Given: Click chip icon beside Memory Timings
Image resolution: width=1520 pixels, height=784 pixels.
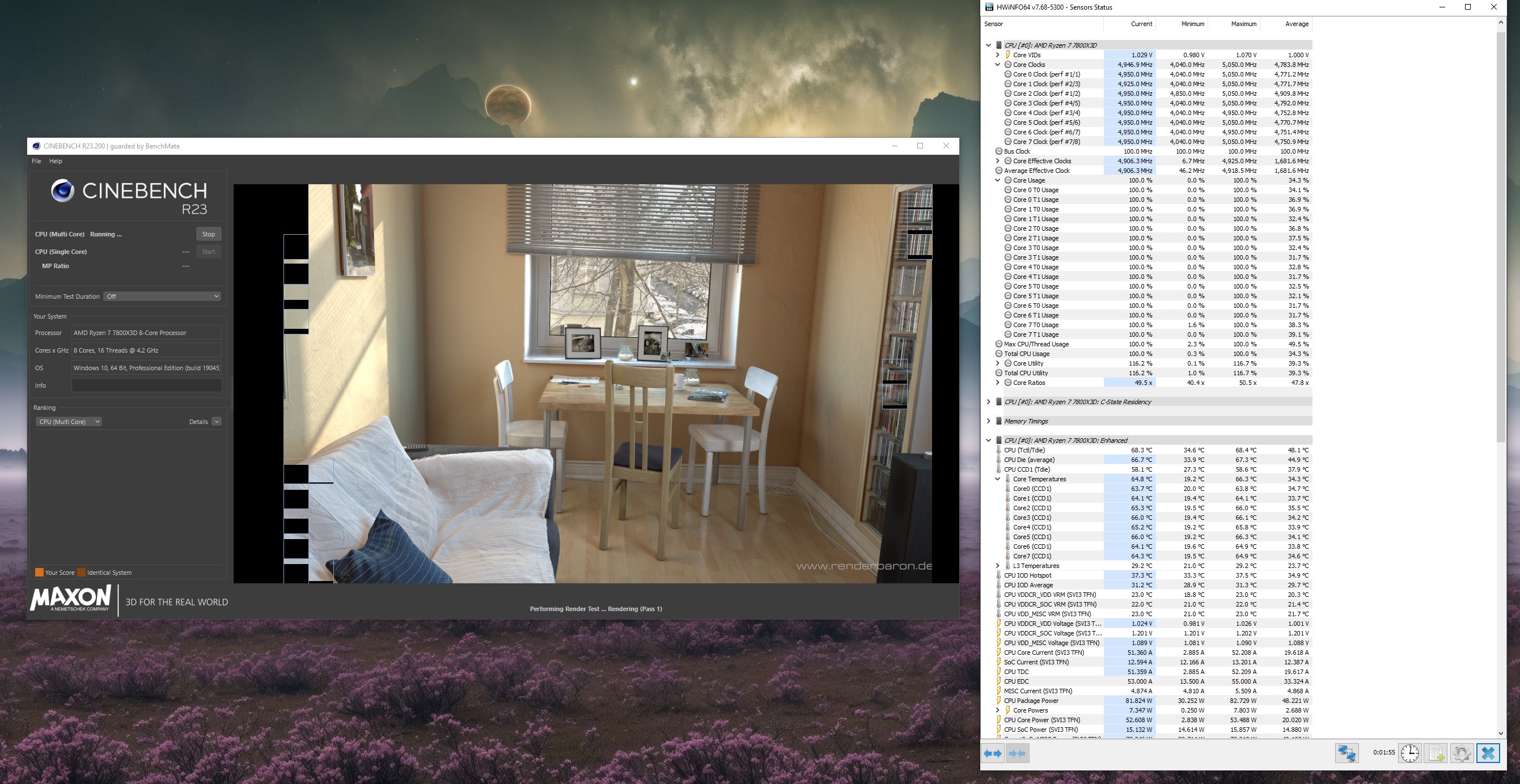Looking at the screenshot, I should tap(999, 421).
